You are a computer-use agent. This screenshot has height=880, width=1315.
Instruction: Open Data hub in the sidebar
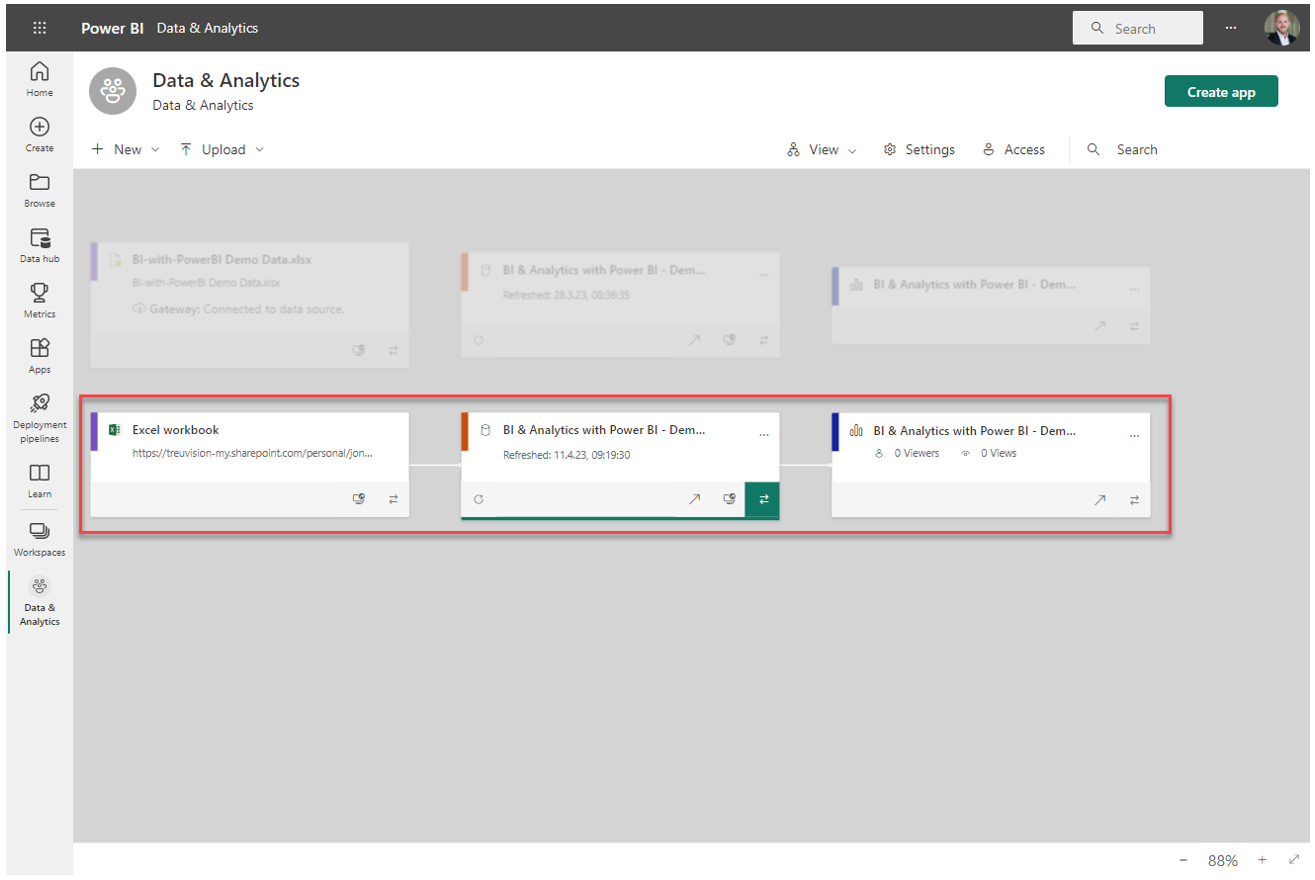pyautogui.click(x=39, y=245)
